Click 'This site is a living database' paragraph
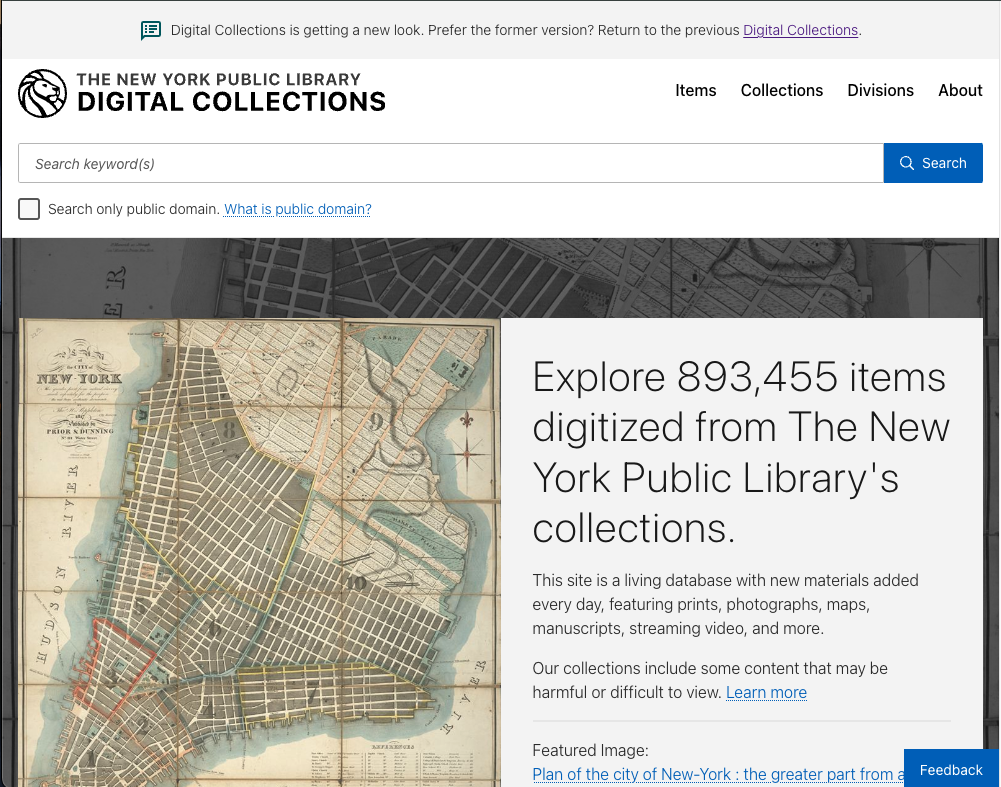1001x787 pixels. click(725, 604)
